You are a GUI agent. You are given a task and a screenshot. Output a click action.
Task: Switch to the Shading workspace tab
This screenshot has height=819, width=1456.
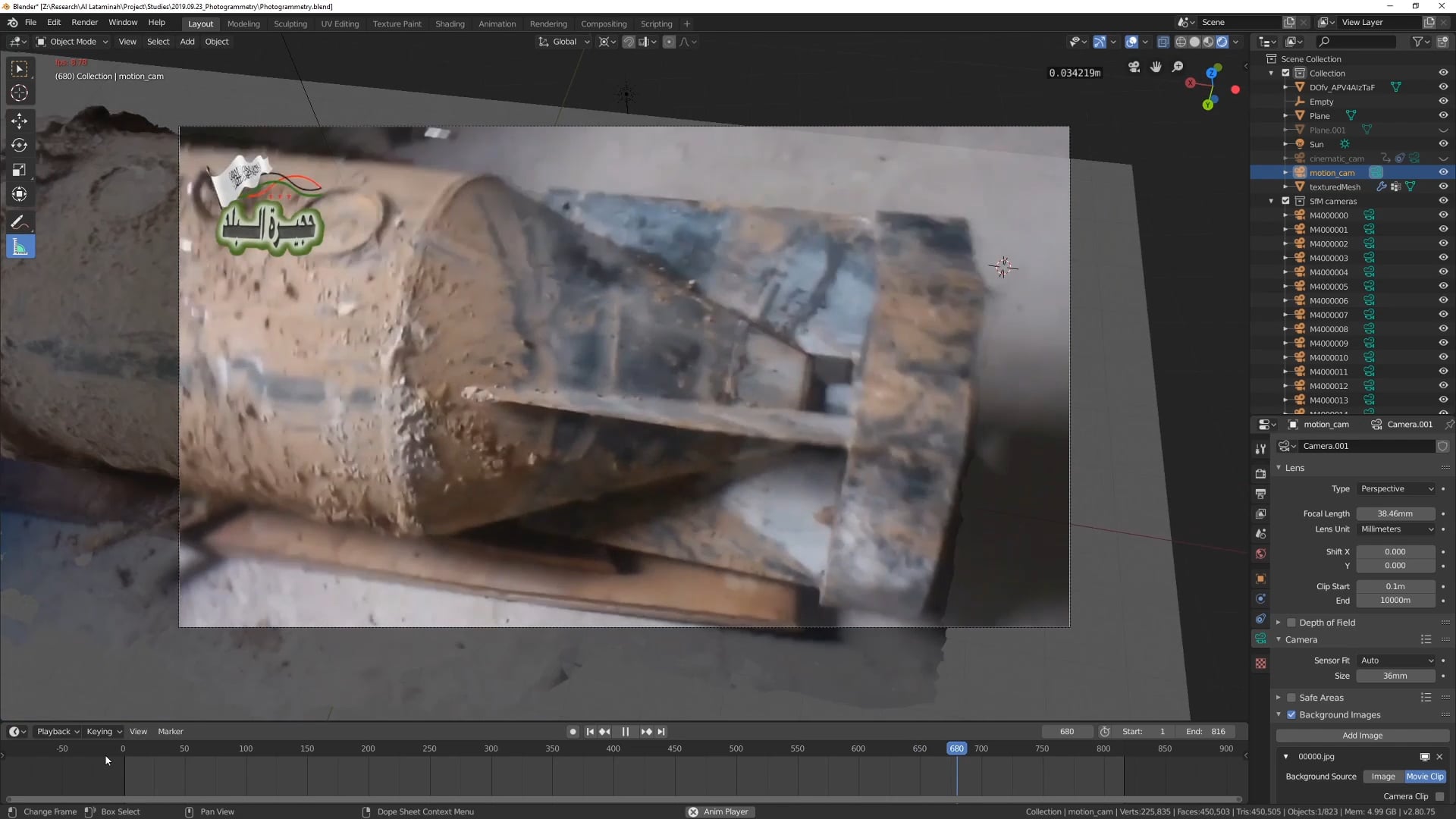(x=450, y=24)
